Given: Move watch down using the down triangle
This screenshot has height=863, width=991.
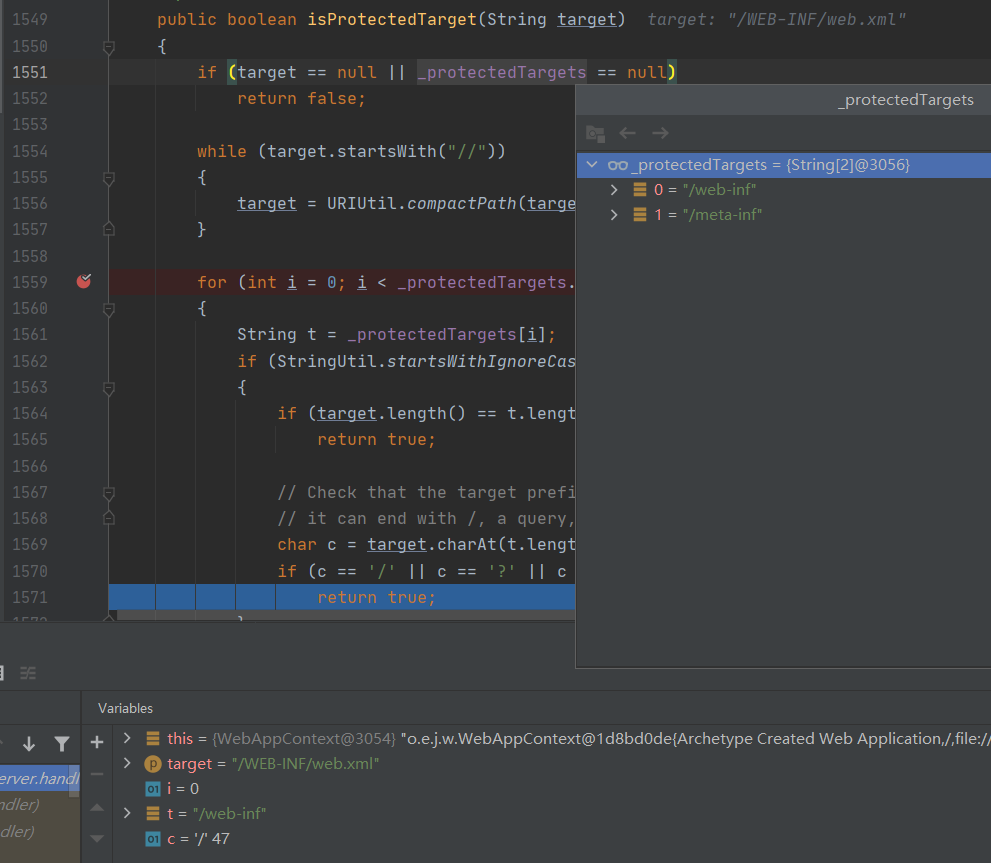Looking at the screenshot, I should click(97, 838).
